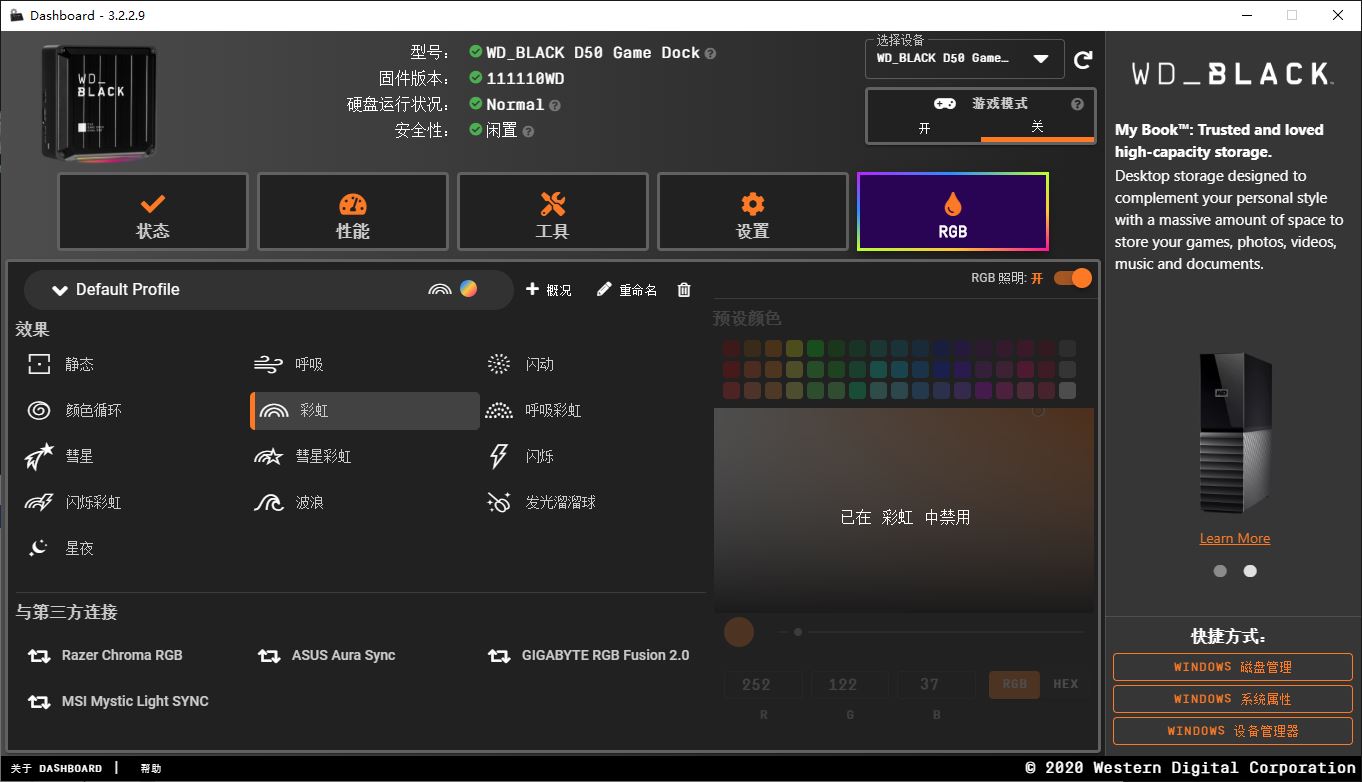
Task: Open help icon next to 游戏模式
Action: pyautogui.click(x=1077, y=104)
